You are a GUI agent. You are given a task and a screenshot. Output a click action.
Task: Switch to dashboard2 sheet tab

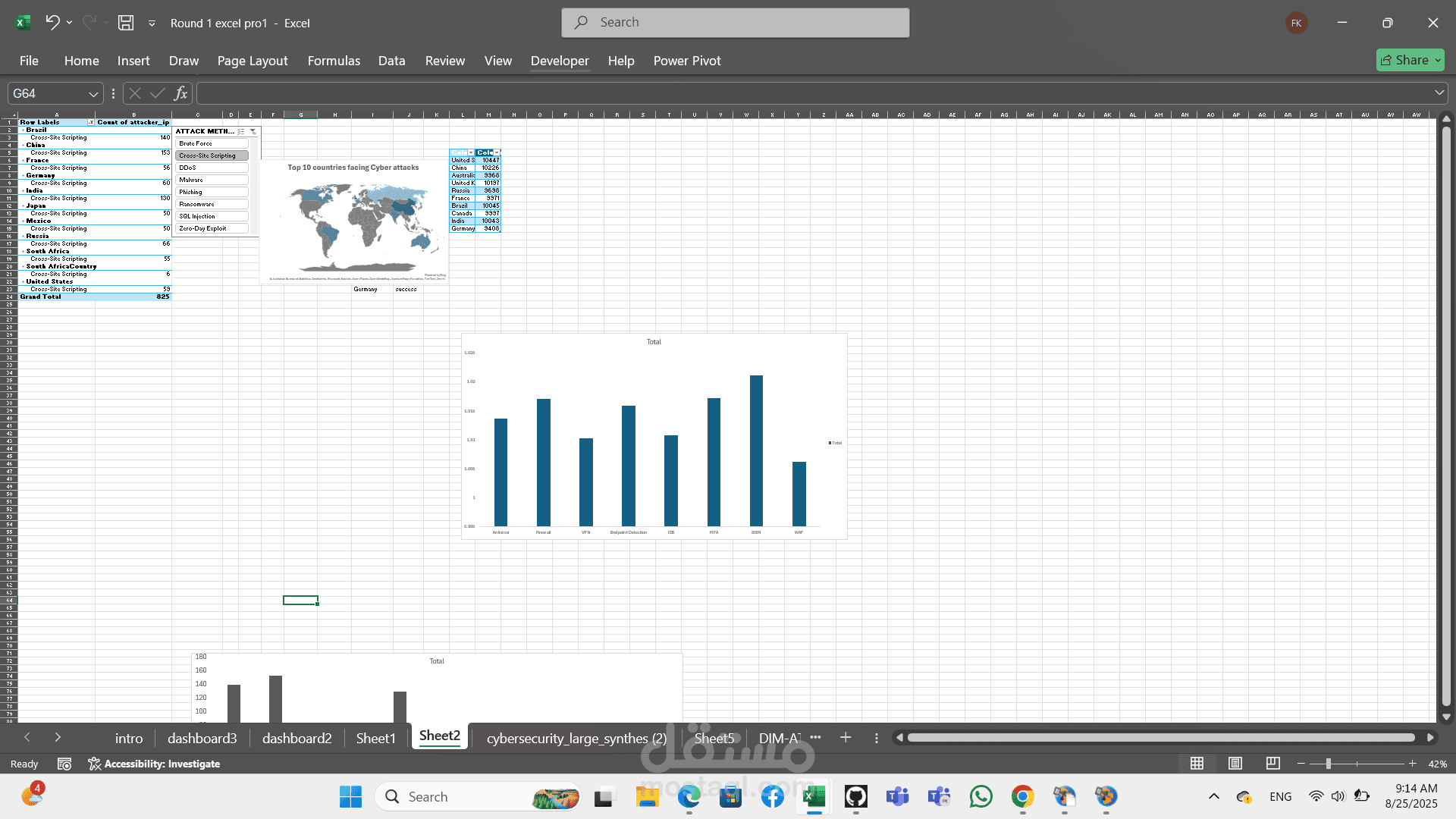point(297,738)
